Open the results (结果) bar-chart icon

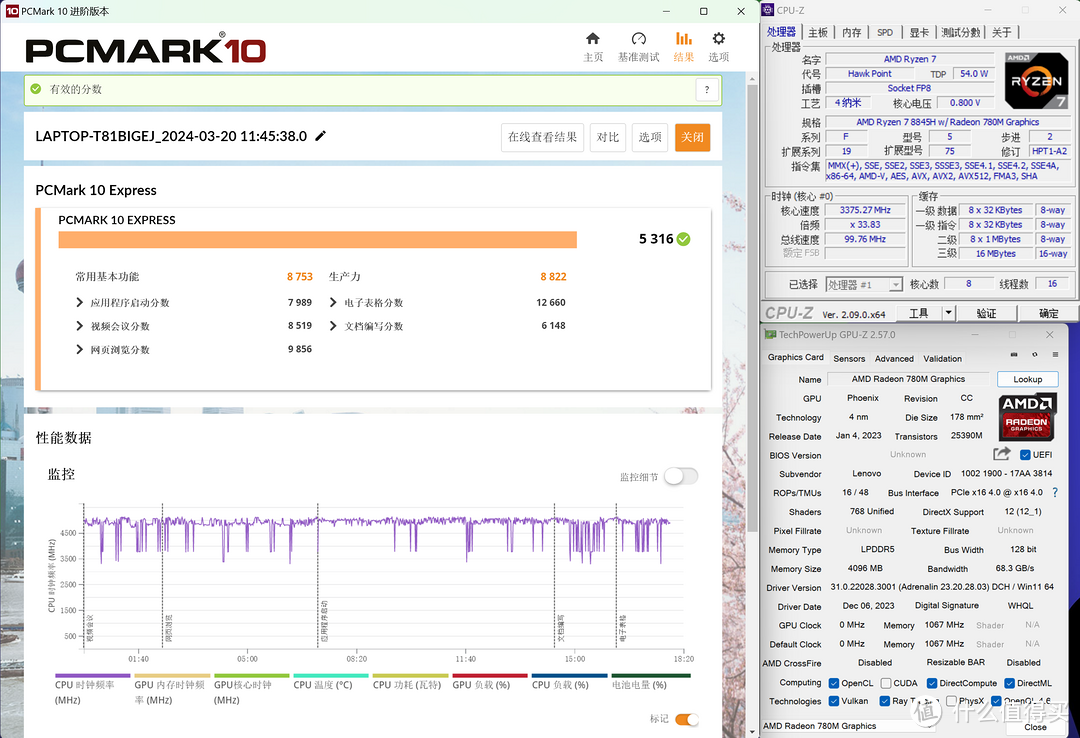point(683,39)
